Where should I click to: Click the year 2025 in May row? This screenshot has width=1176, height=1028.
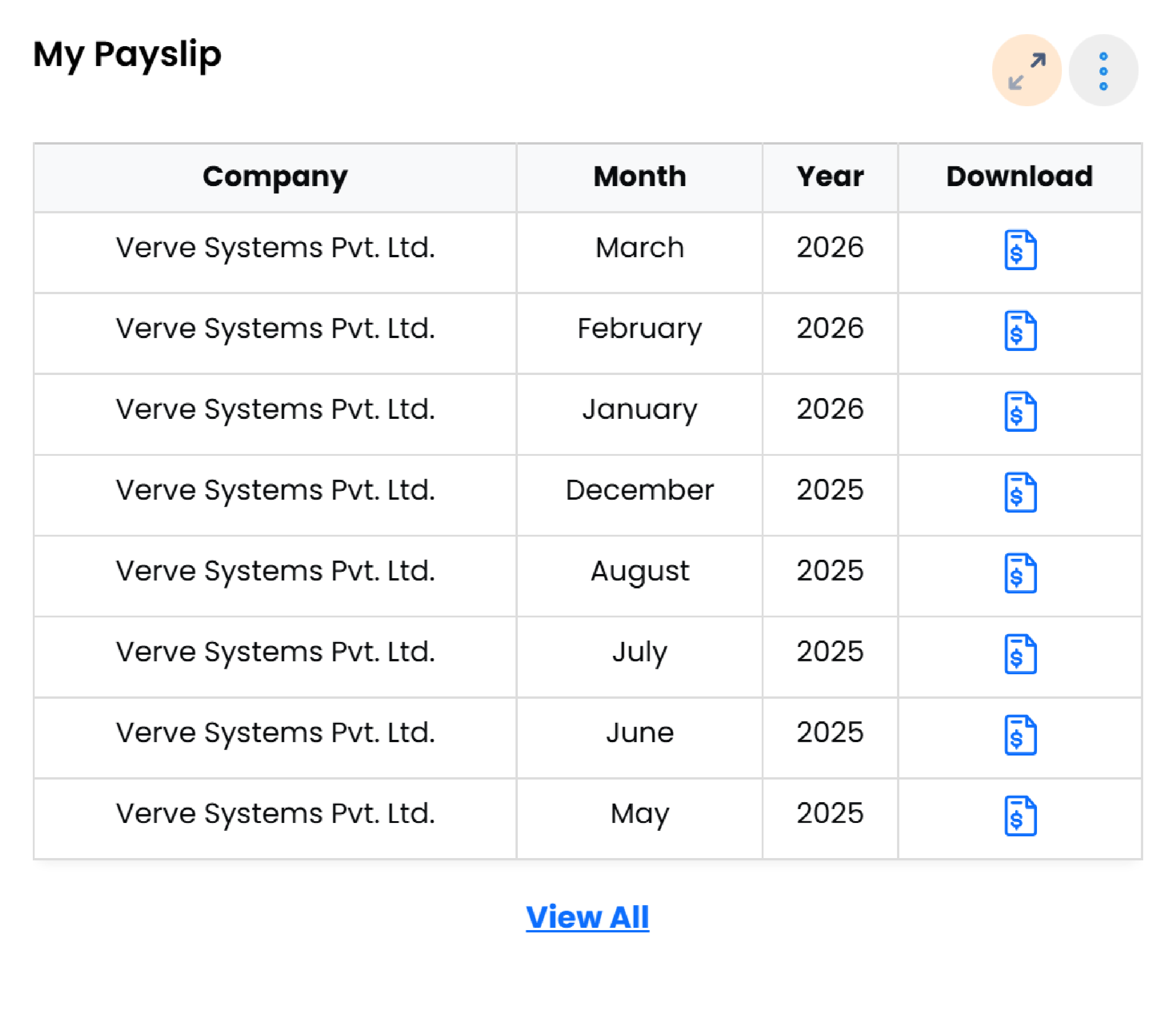click(x=830, y=814)
